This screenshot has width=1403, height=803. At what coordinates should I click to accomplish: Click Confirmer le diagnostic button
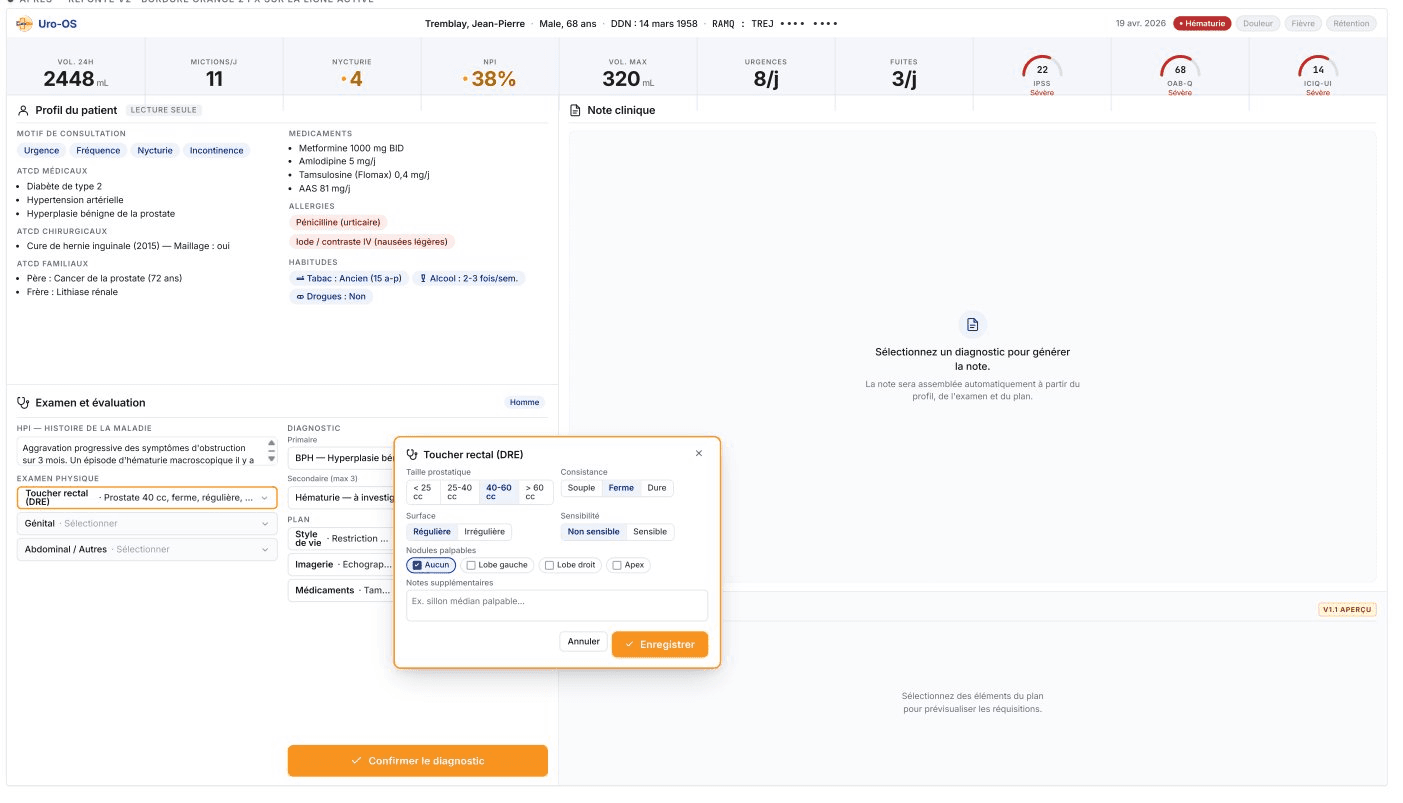(418, 761)
